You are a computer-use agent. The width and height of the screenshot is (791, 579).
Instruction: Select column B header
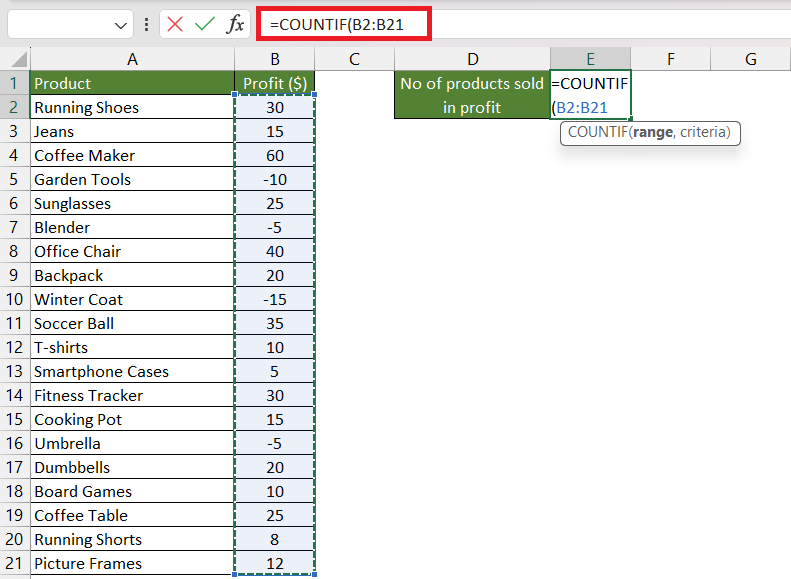click(274, 59)
